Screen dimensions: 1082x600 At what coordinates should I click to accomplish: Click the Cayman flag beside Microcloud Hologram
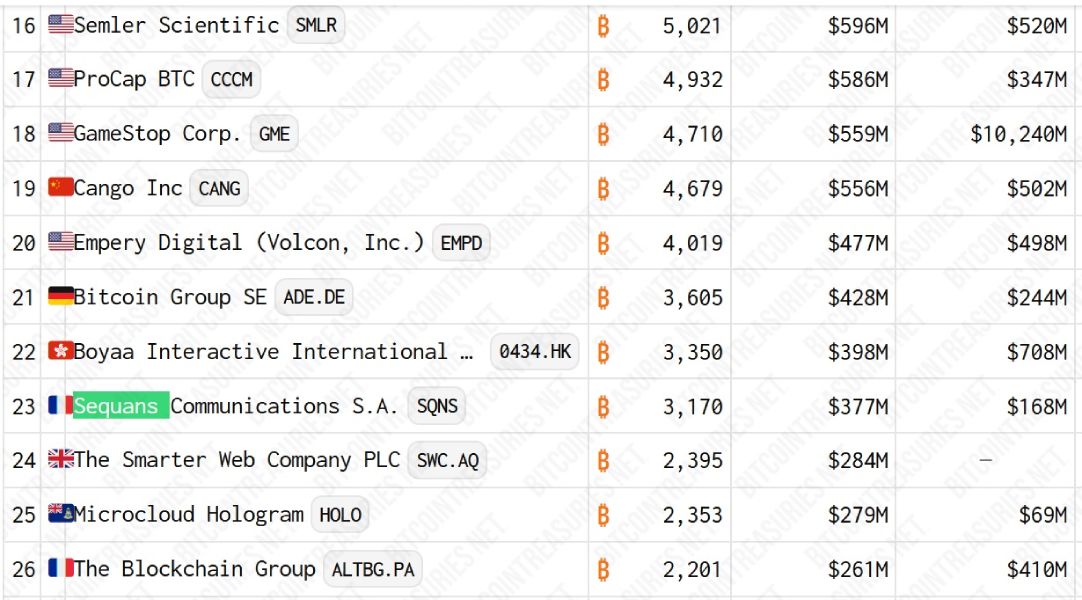coord(61,513)
